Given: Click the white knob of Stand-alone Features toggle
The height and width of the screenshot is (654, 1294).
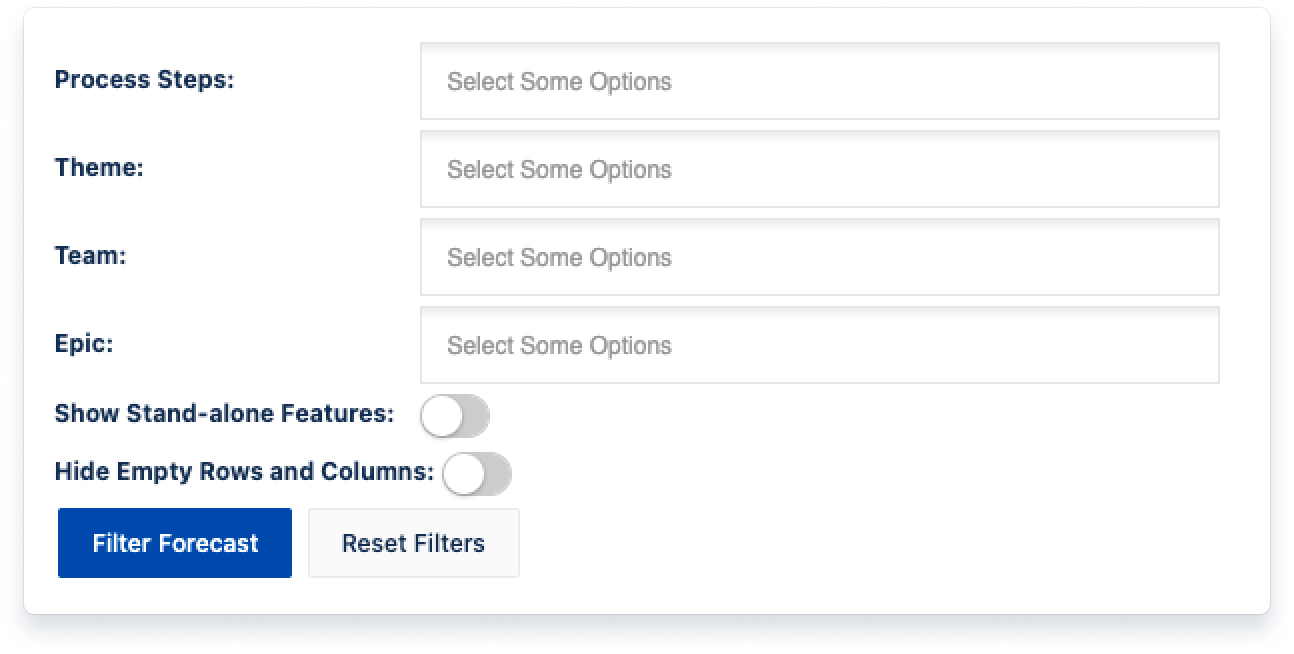Looking at the screenshot, I should [442, 416].
